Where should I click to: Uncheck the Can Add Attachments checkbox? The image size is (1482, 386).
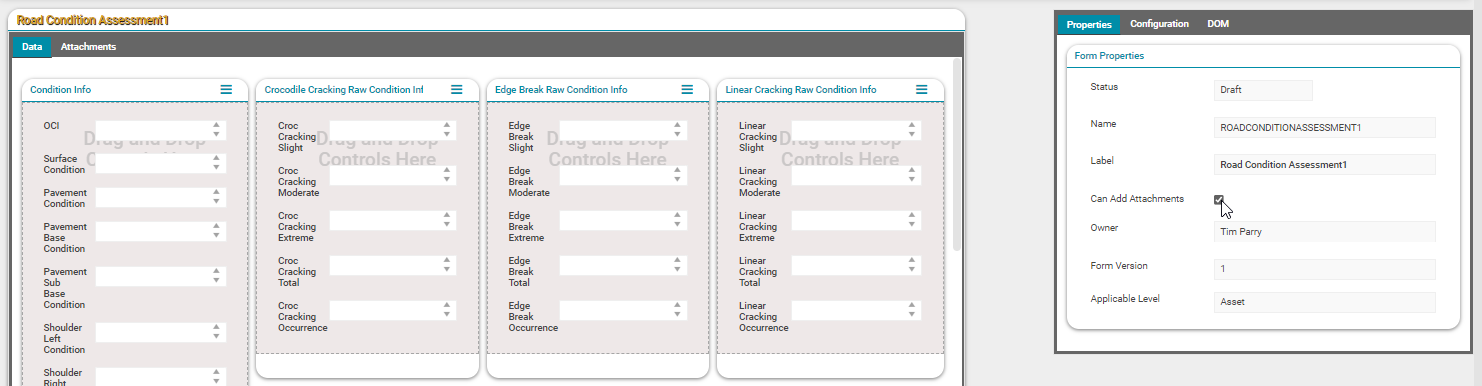(1219, 199)
